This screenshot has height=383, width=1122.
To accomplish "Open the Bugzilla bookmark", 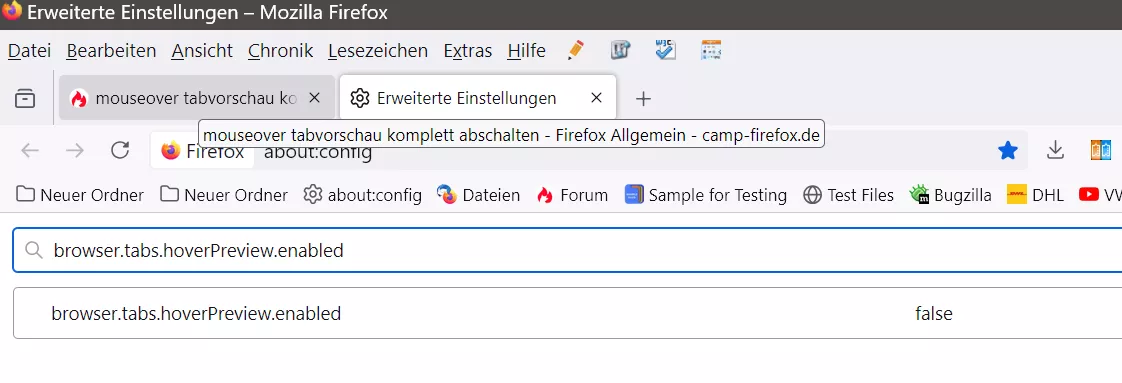I will [x=950, y=195].
